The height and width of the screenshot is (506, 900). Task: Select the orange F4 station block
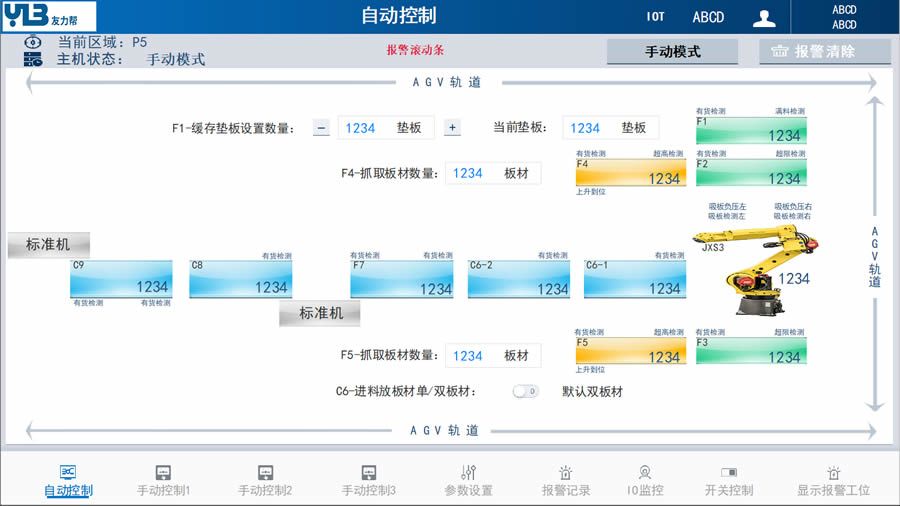(x=631, y=173)
